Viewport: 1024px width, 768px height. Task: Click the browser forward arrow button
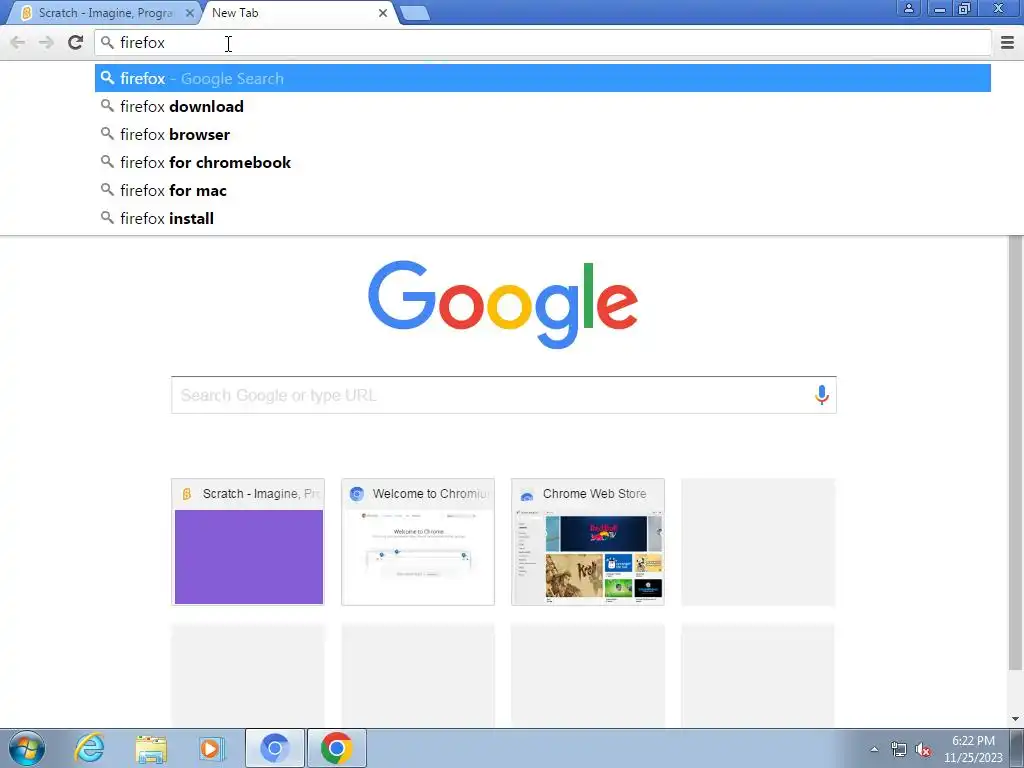(x=46, y=43)
